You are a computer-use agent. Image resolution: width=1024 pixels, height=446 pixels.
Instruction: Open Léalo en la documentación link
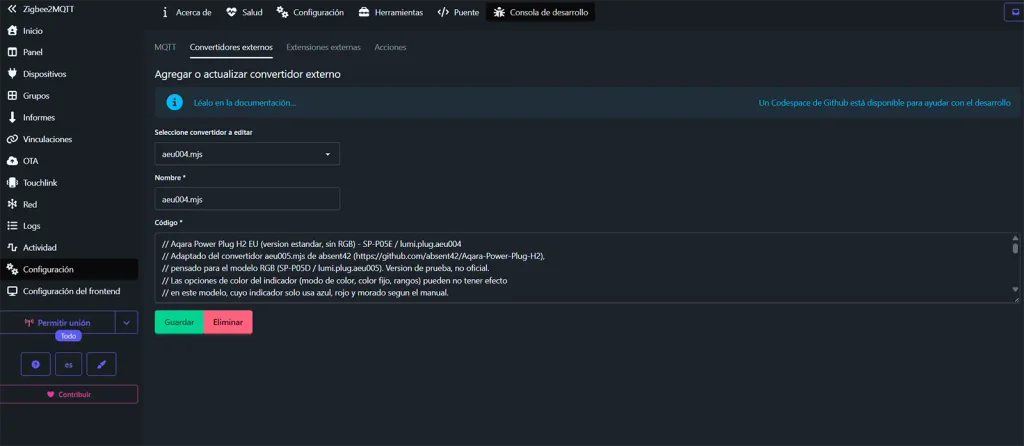click(245, 103)
